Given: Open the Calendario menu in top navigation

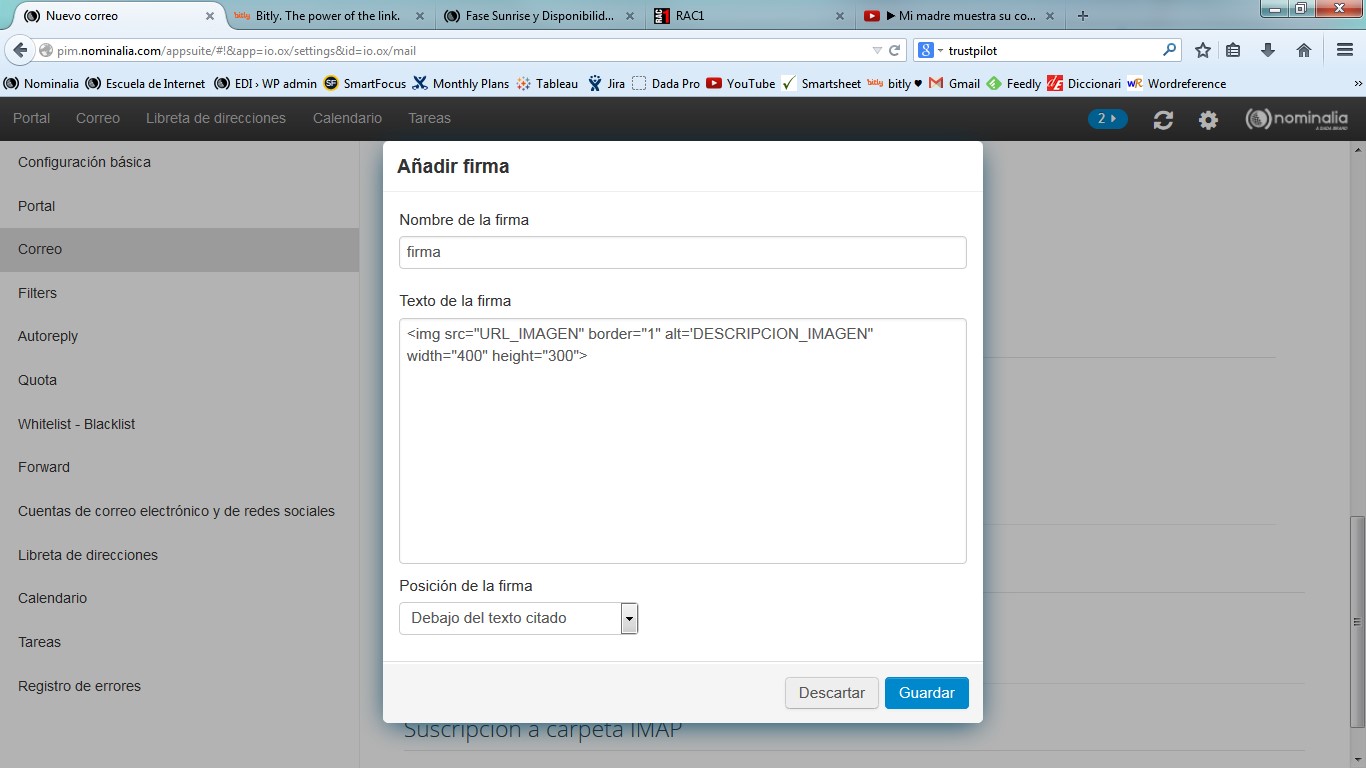Looking at the screenshot, I should pos(347,118).
